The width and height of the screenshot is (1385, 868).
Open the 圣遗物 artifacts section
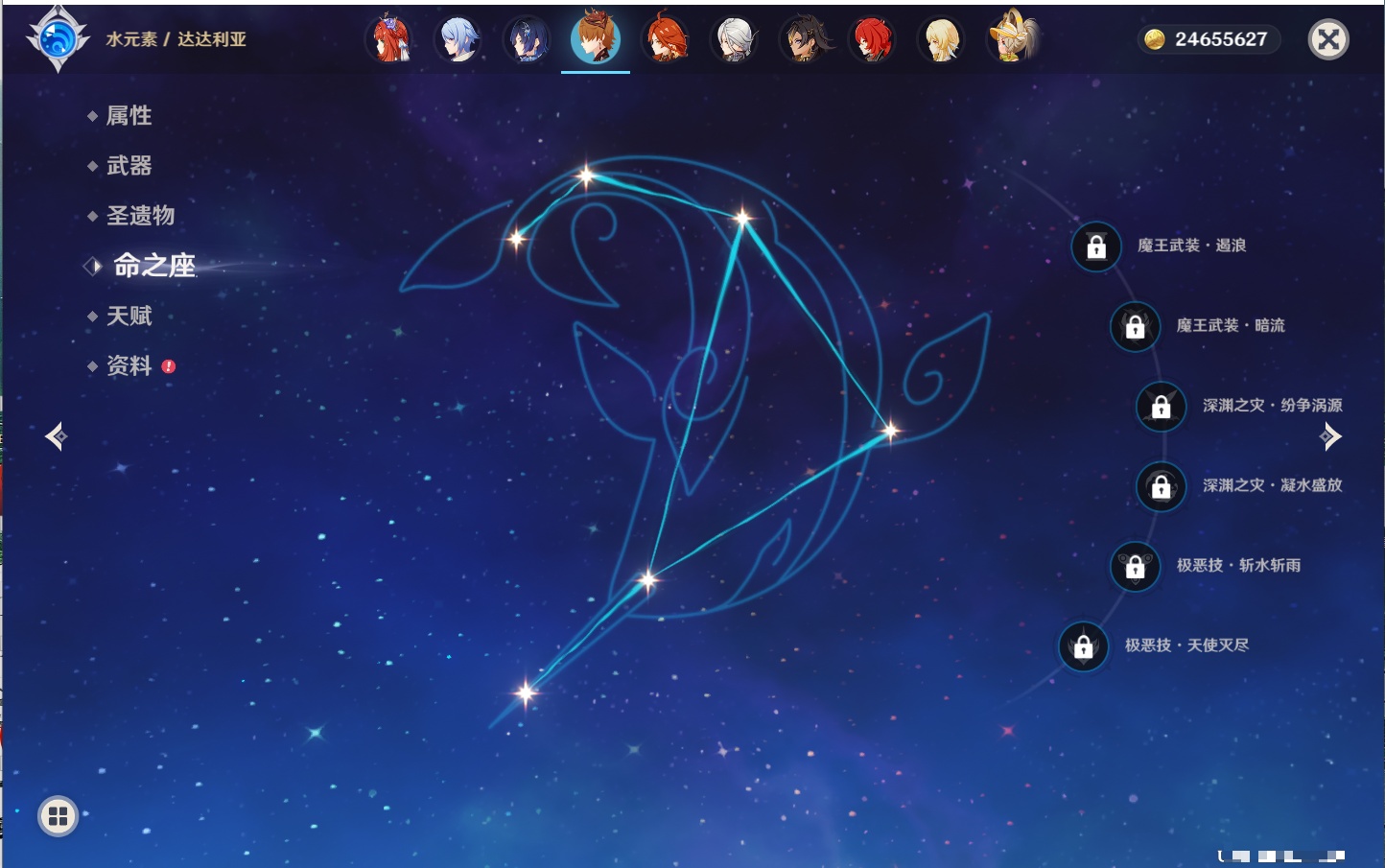(140, 216)
